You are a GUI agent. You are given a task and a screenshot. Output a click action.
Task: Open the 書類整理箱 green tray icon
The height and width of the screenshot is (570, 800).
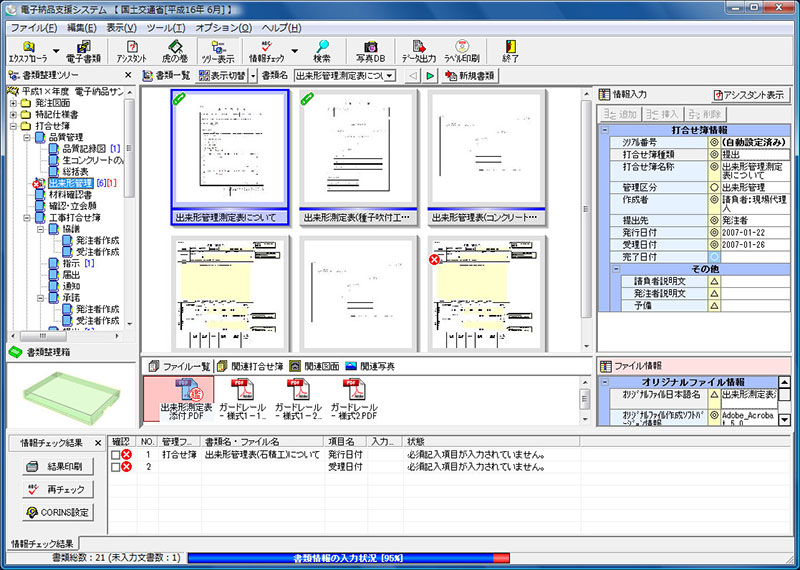click(x=16, y=352)
